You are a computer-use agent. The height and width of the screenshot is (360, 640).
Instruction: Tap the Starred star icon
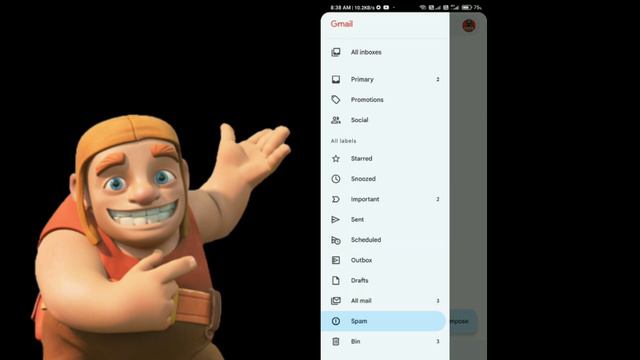point(336,158)
